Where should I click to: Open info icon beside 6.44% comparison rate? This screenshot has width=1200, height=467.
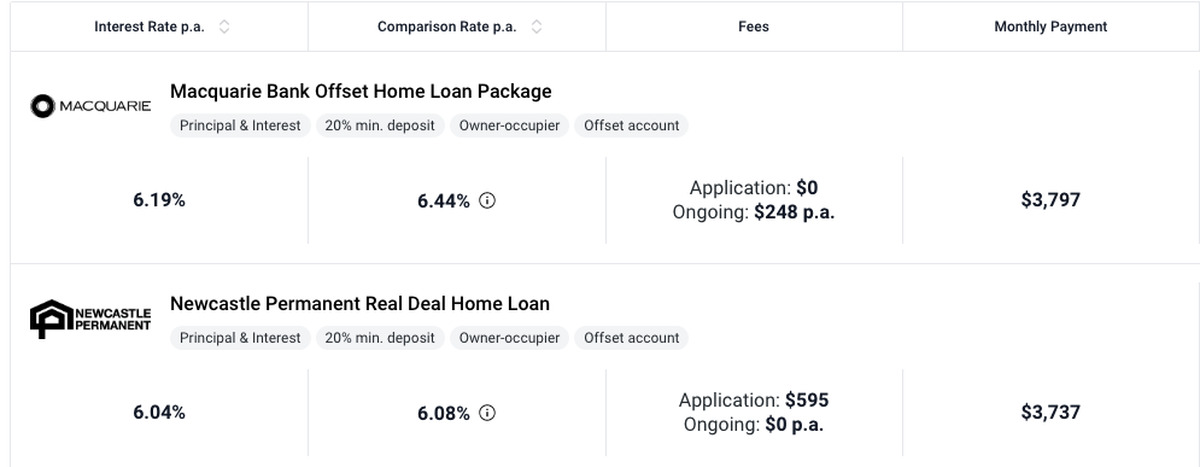click(487, 201)
